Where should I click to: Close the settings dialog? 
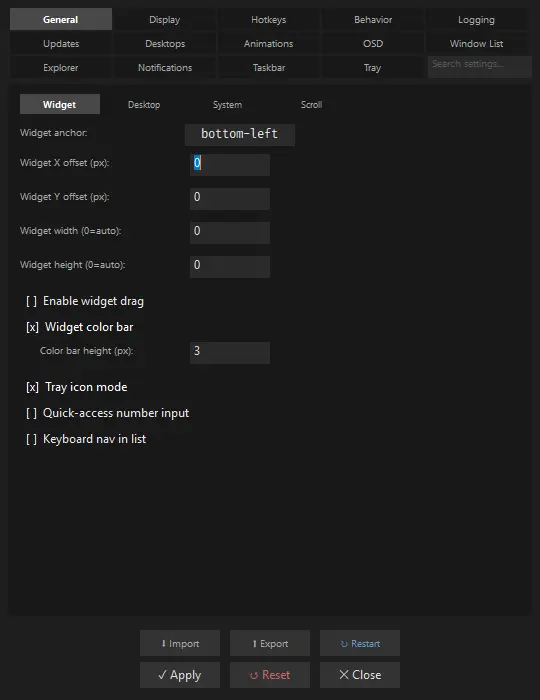coord(360,675)
